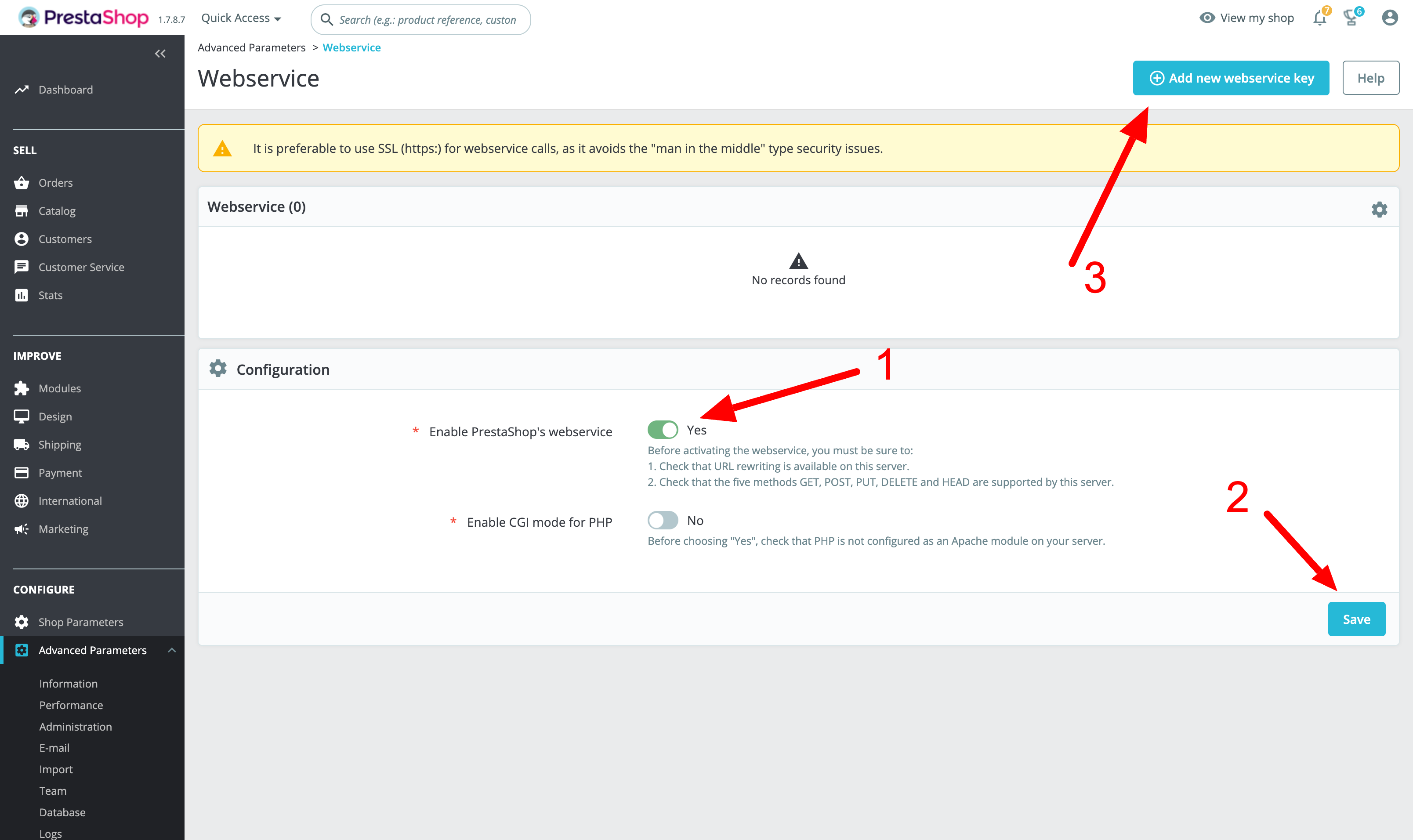Open the E-mail submenu item

54,748
